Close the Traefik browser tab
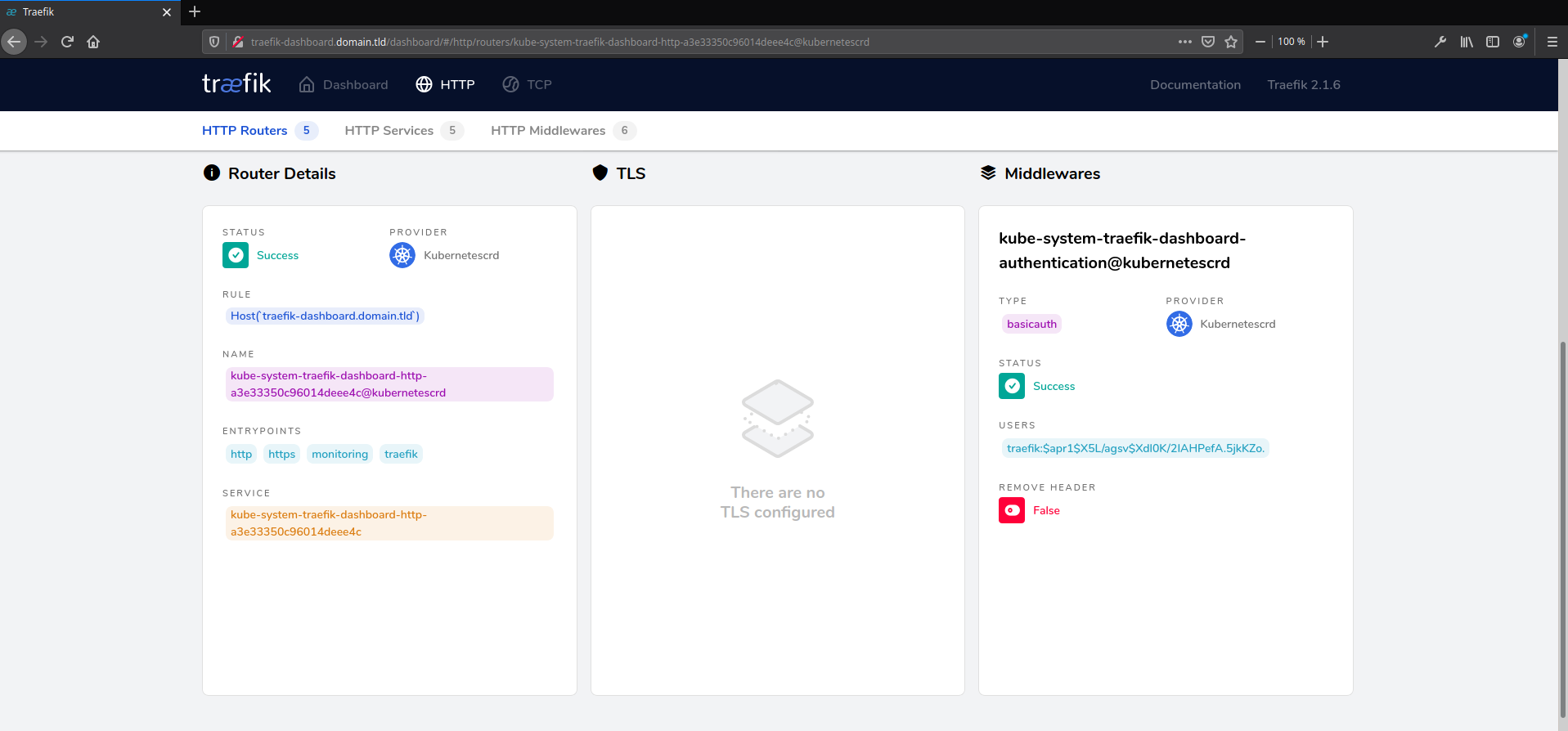The width and height of the screenshot is (1568, 731). (167, 12)
